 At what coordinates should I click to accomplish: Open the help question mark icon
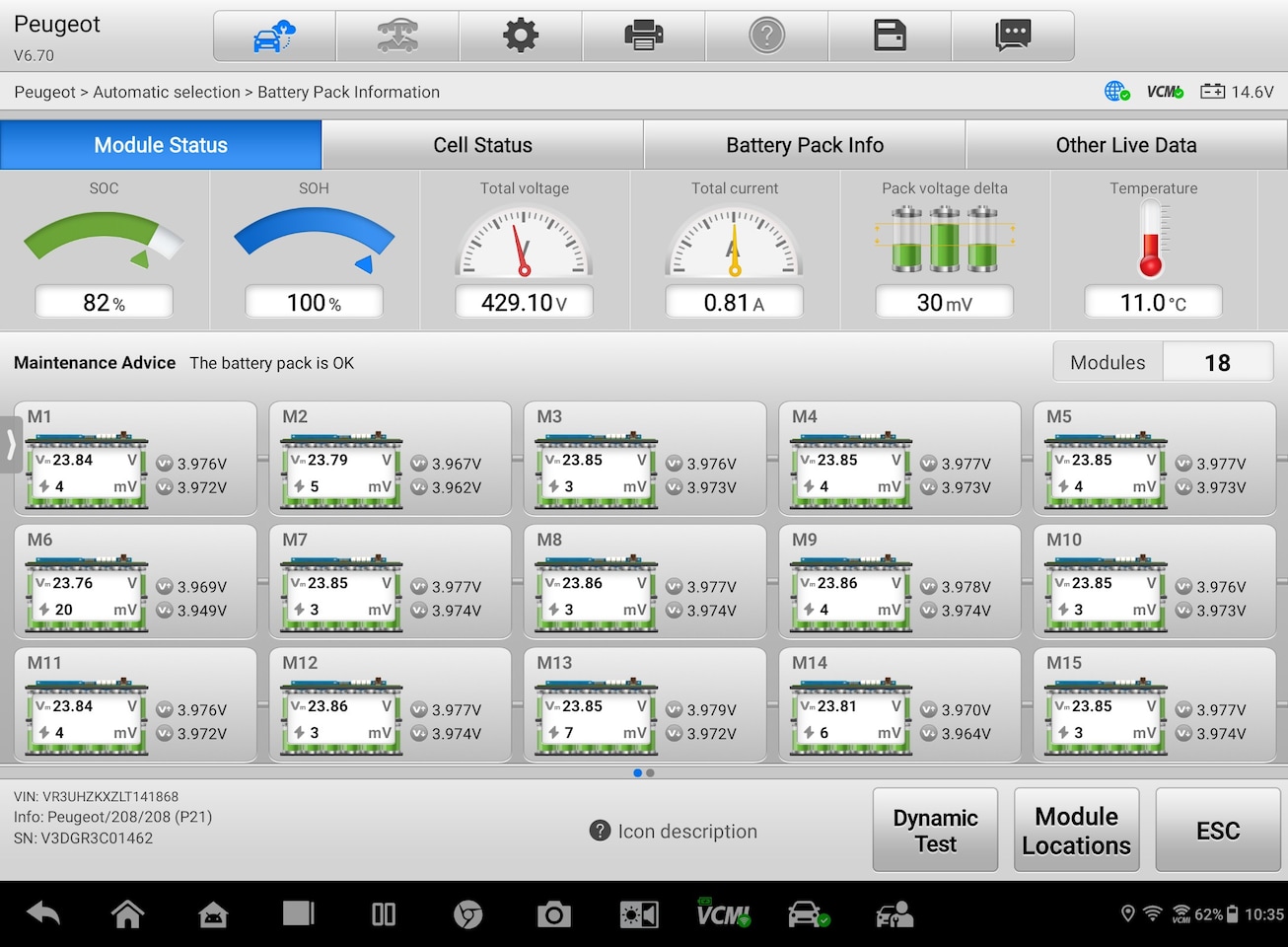coord(766,36)
